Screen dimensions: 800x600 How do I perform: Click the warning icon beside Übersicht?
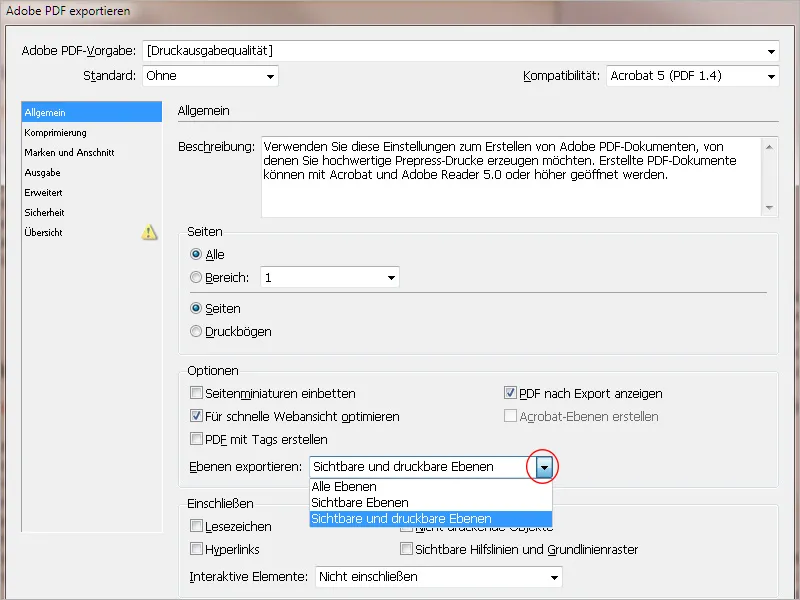tap(149, 232)
